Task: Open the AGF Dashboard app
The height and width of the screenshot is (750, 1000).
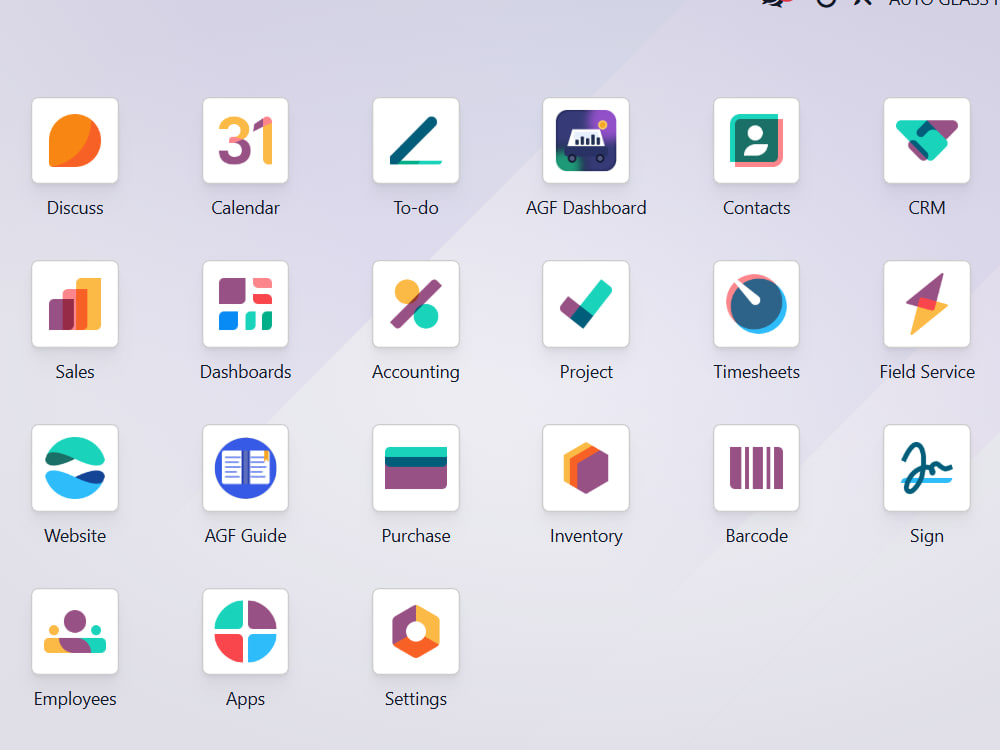Action: (x=586, y=141)
